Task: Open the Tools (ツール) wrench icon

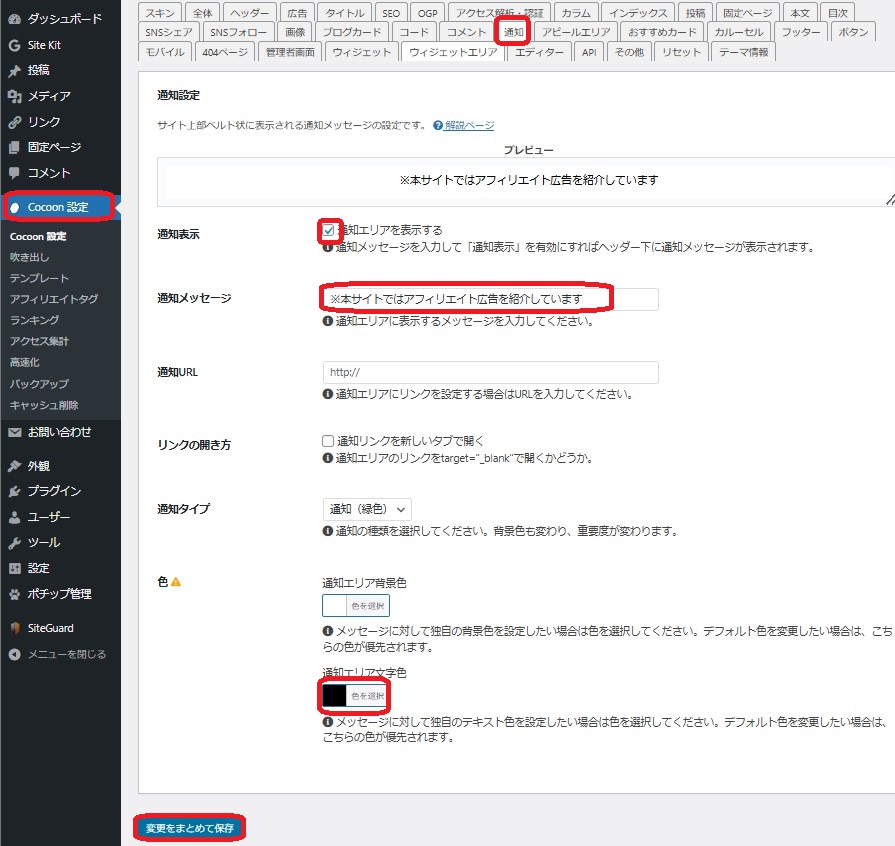Action: point(14,543)
